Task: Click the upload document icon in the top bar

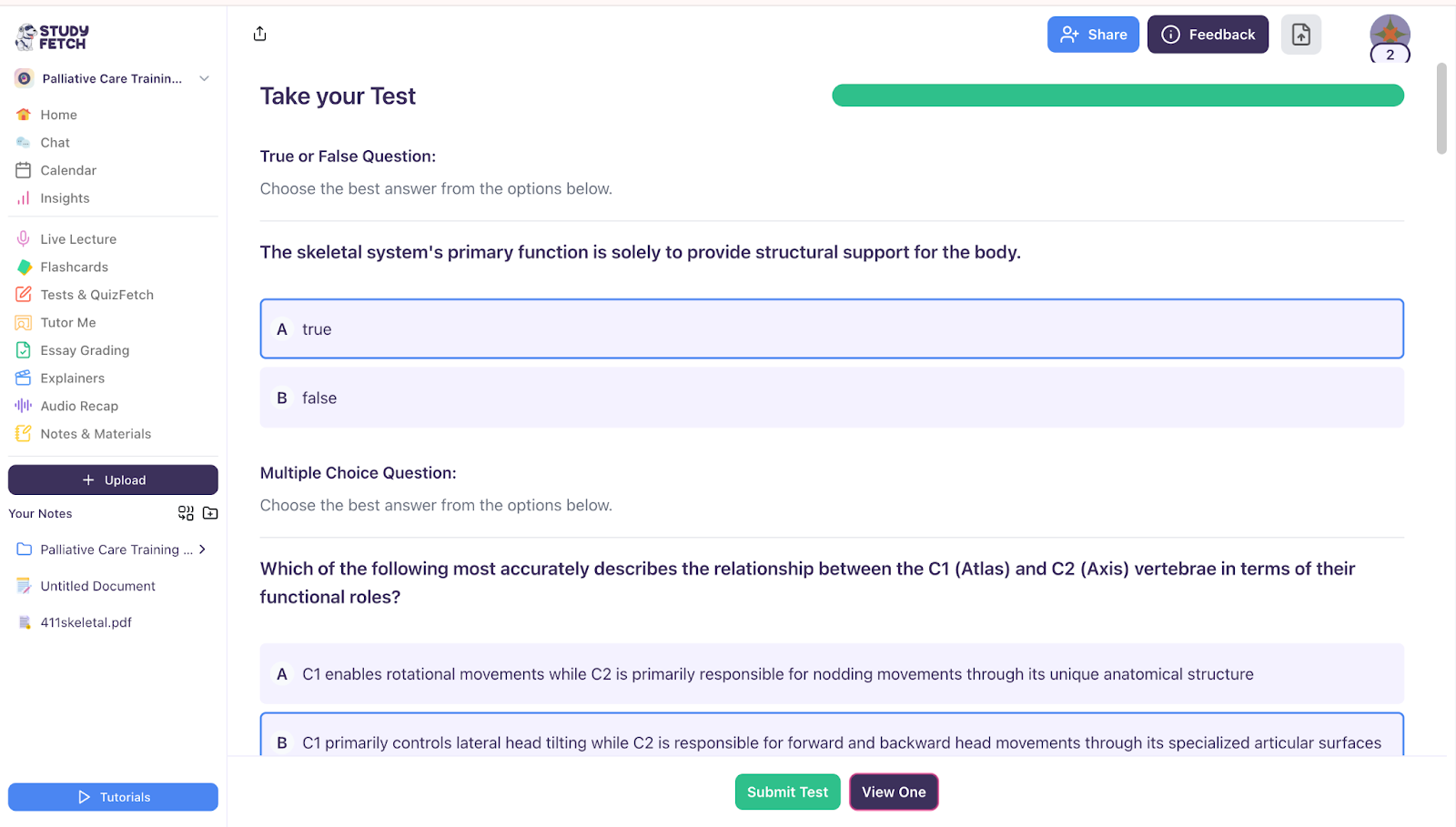Action: pos(1300,34)
